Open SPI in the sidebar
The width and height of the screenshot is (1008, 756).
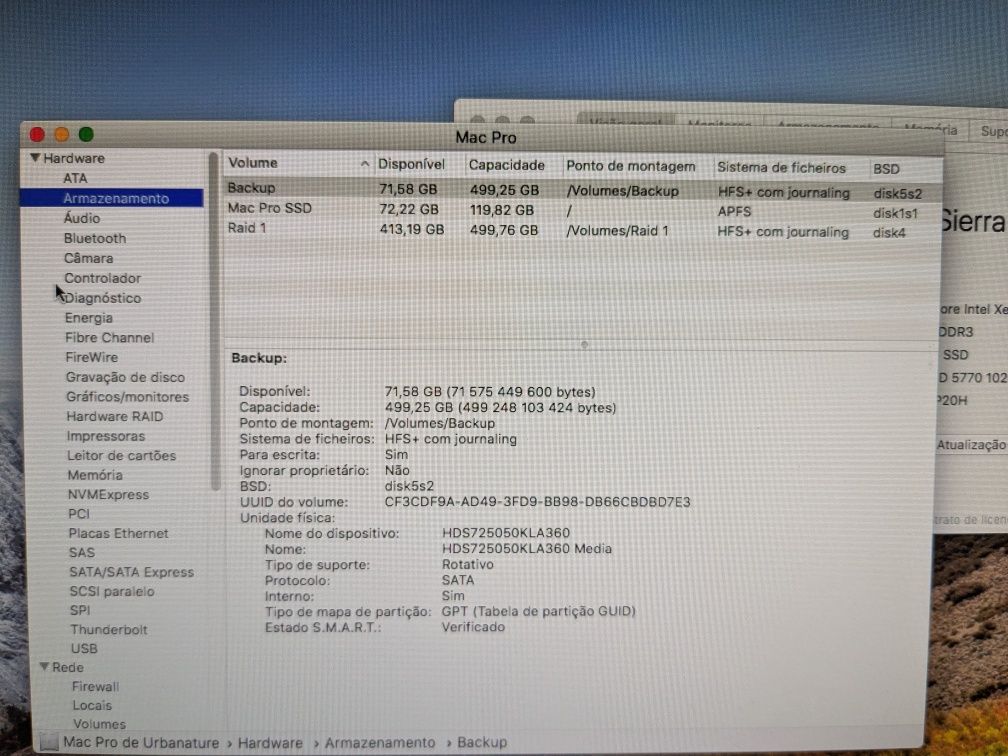click(x=80, y=610)
